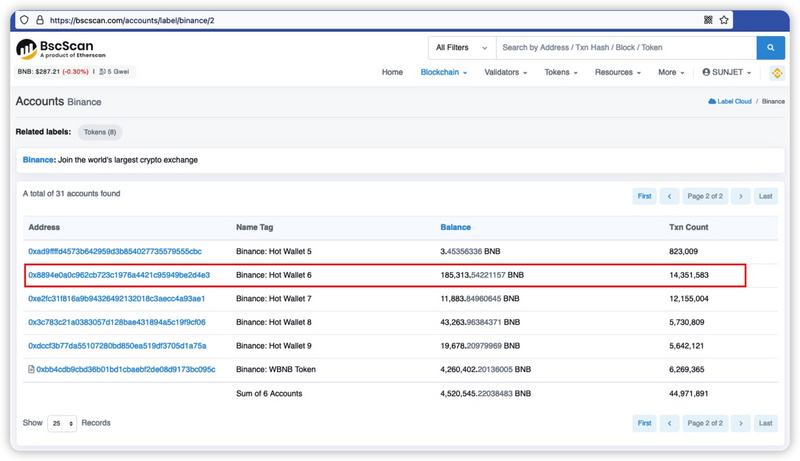The width and height of the screenshot is (800, 461).
Task: Open the All Filters dropdown
Action: point(462,47)
